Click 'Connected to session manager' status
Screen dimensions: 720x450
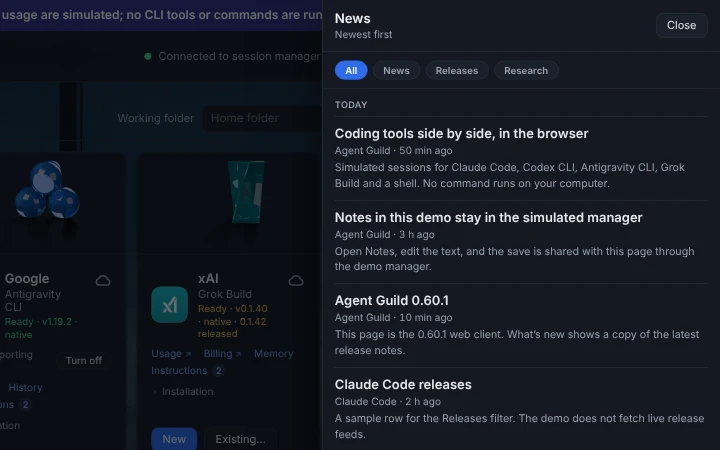tap(239, 56)
